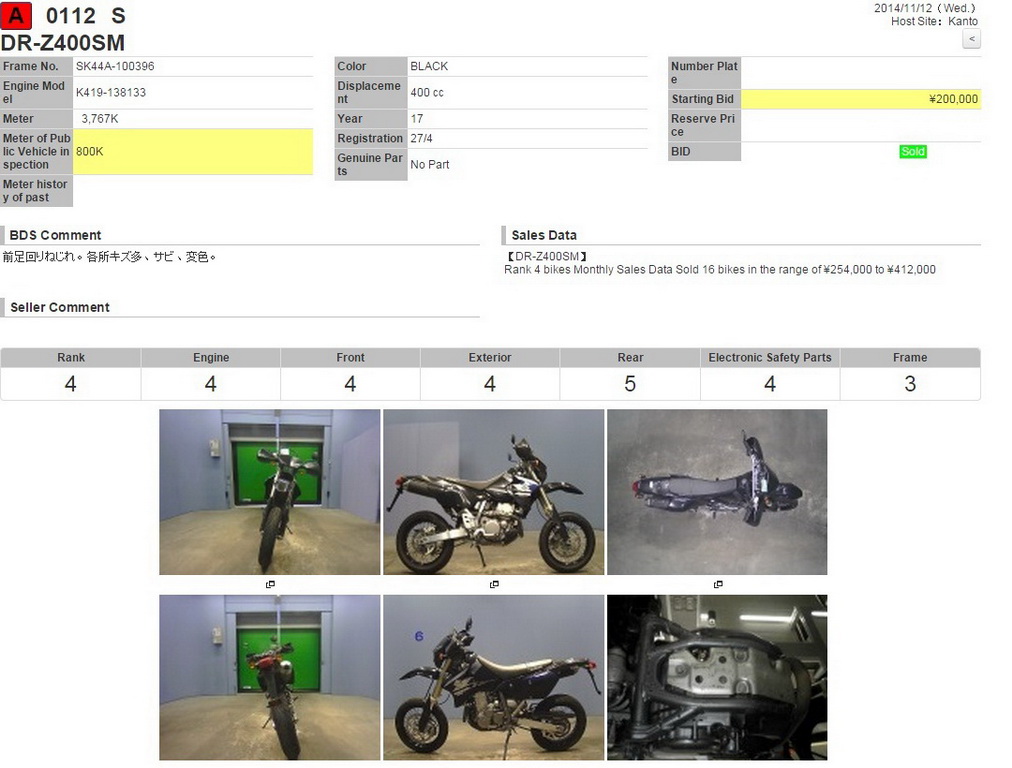Click the BDS Comment section heading
Image resolution: width=1012 pixels, height=768 pixels.
56,236
